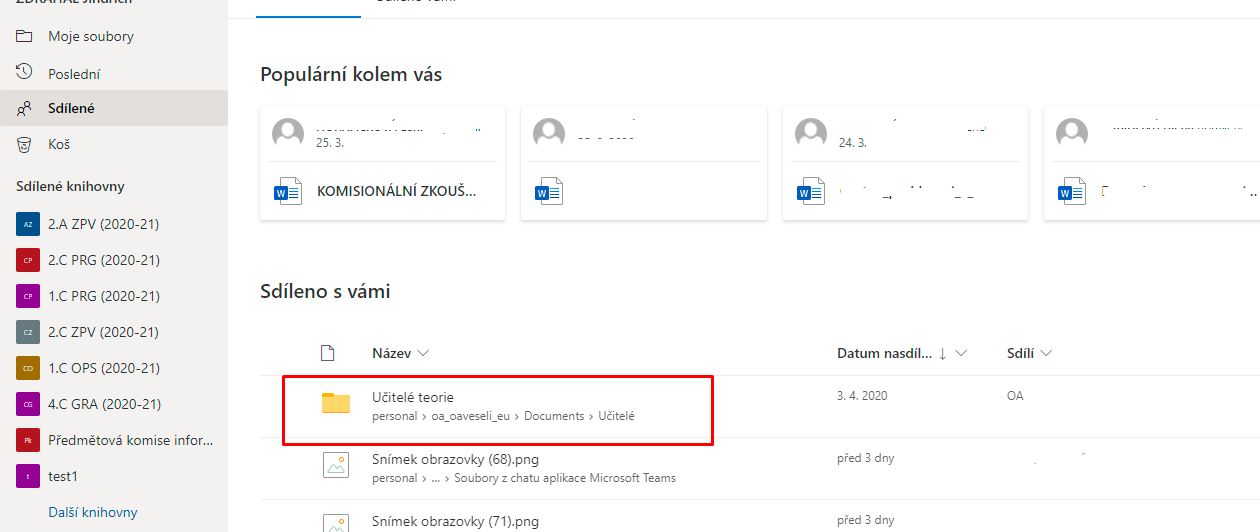Click image icon of Snímek obrazovky (68).png
Viewport: 1260px width, 532px height.
point(335,464)
